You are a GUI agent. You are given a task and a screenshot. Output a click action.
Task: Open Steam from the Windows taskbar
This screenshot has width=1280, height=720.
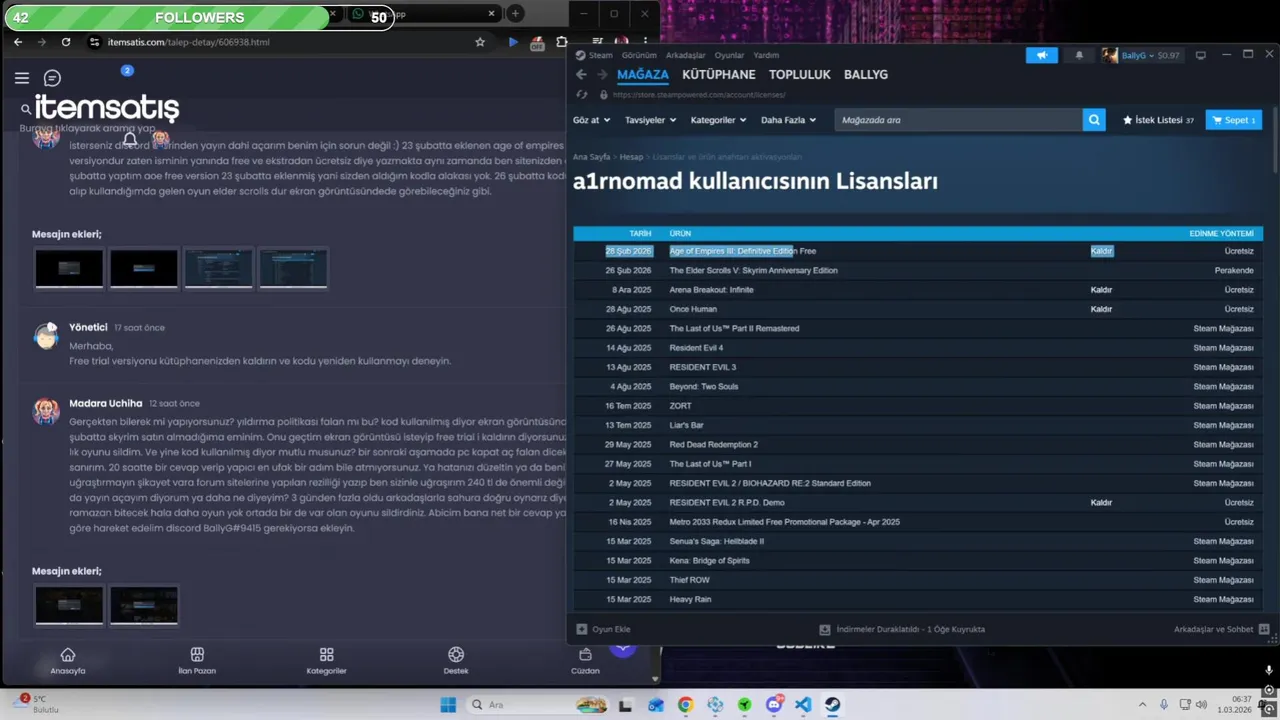pyautogui.click(x=832, y=705)
